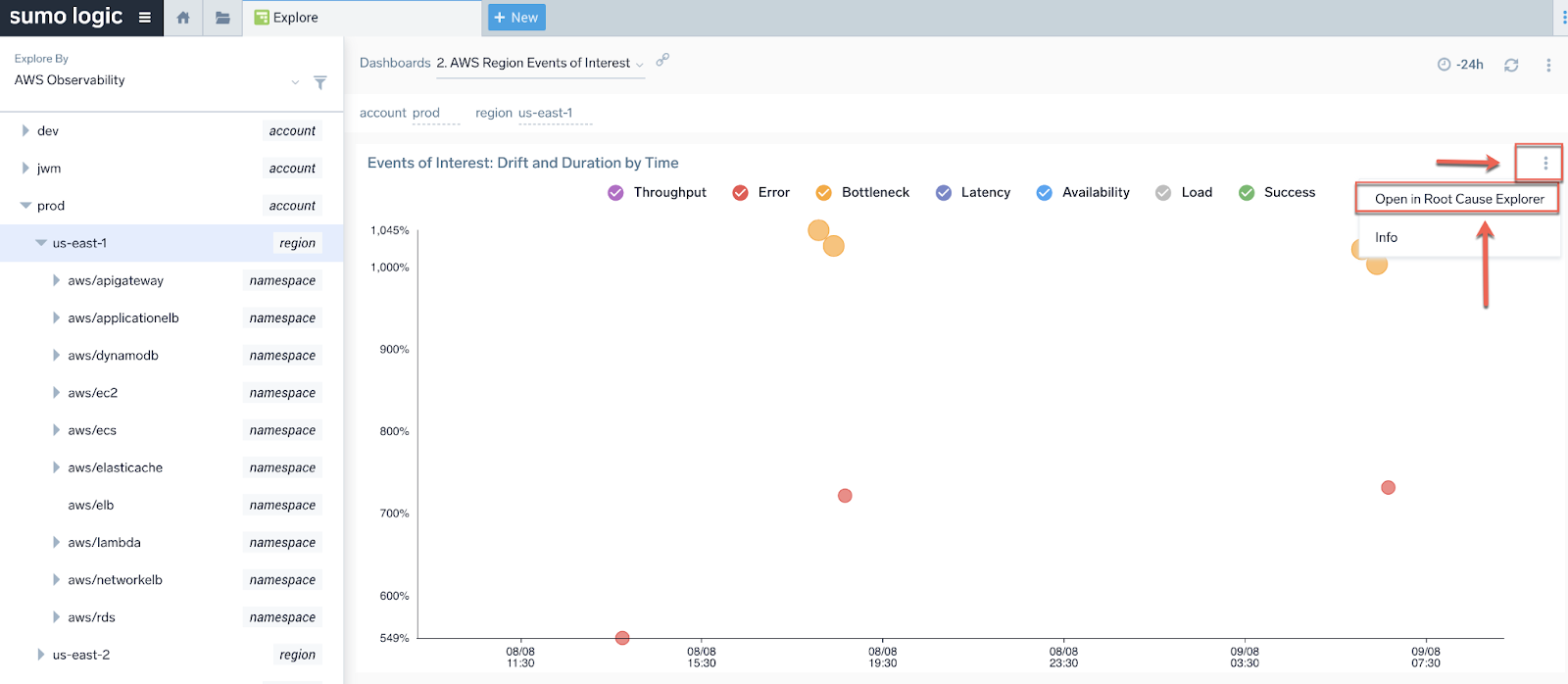Screen dimensions: 1568x684
Task: Expand the aws/rds namespace
Action: pyautogui.click(x=57, y=617)
